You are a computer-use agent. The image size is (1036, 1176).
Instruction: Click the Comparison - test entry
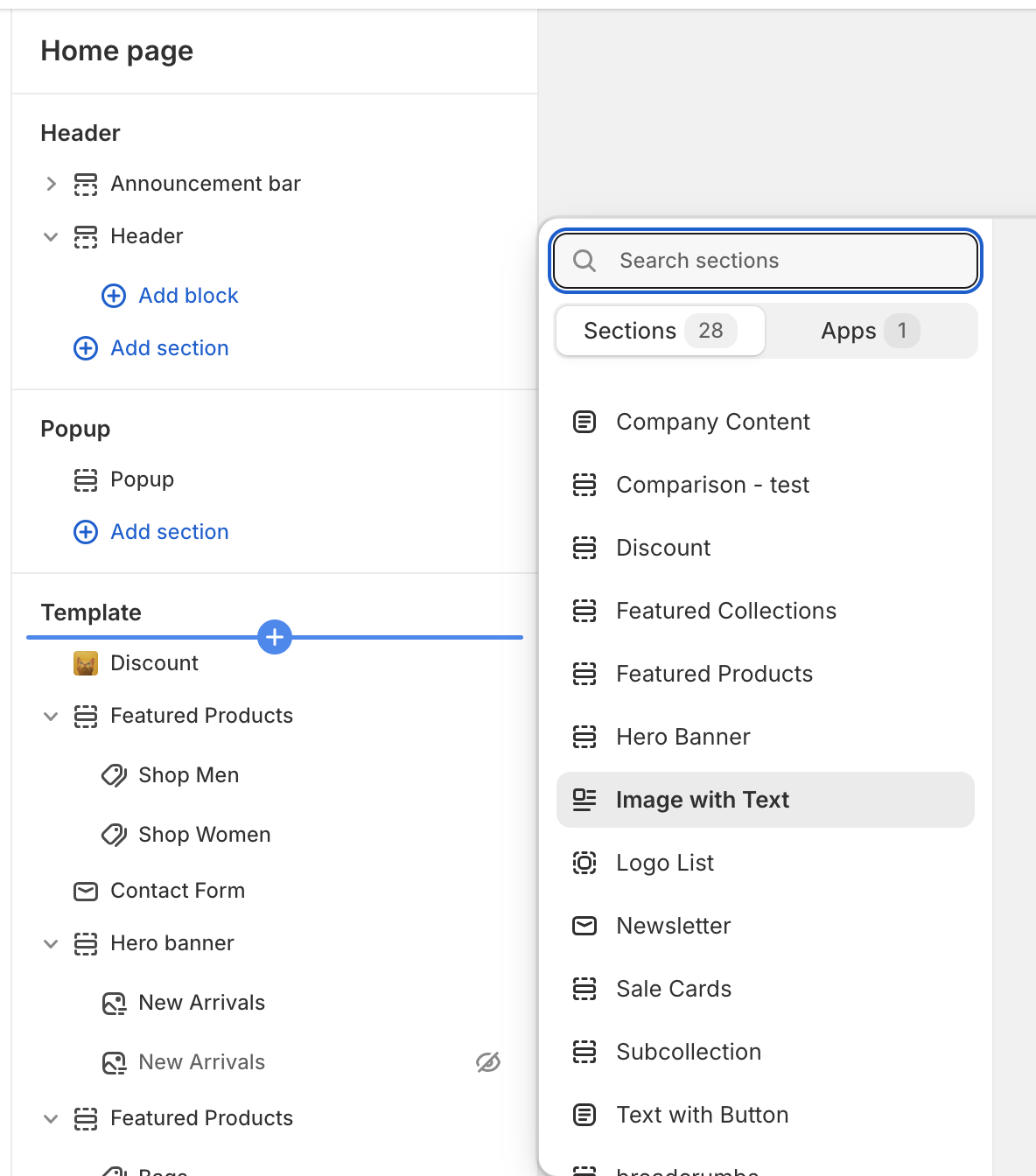click(x=766, y=485)
